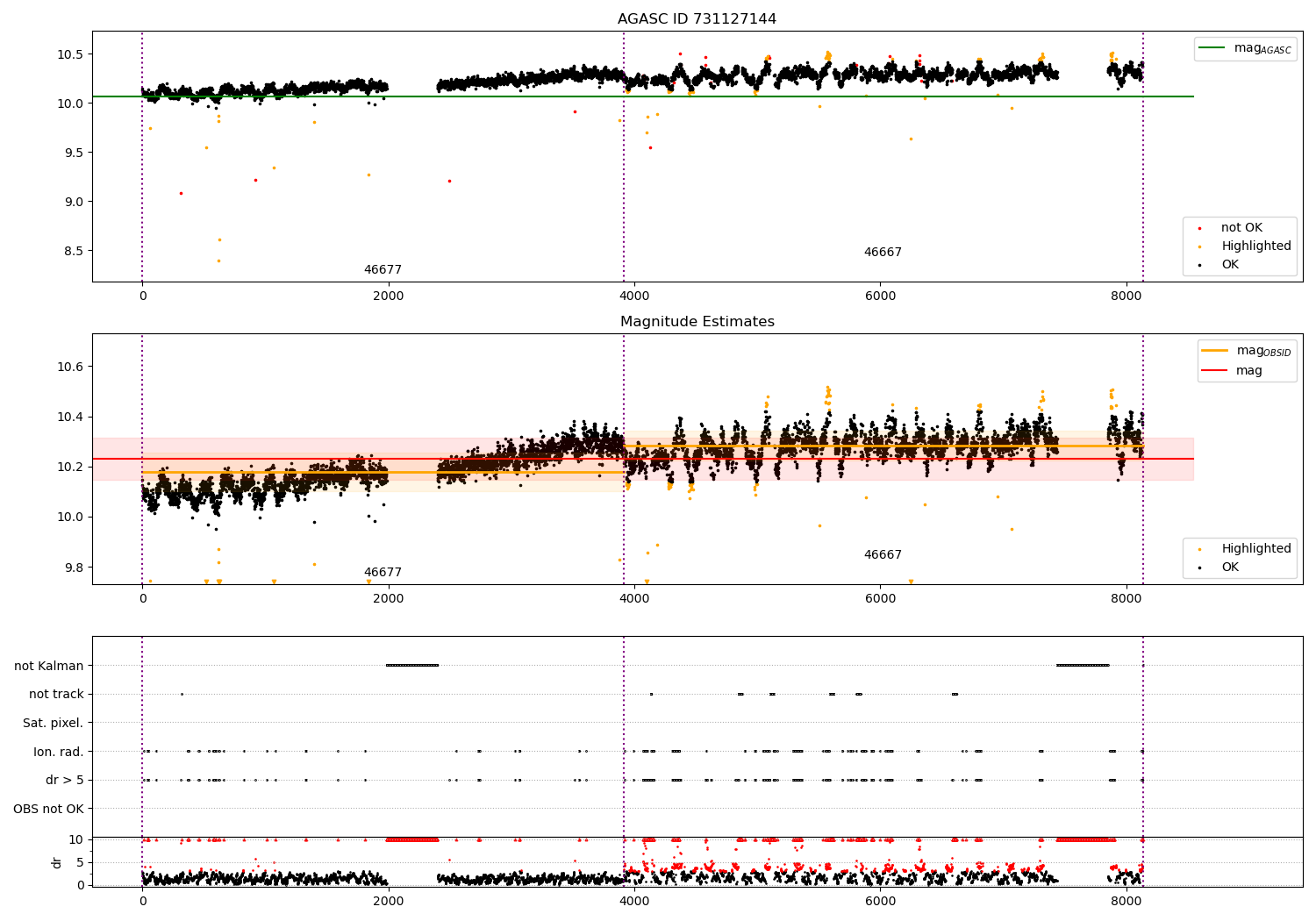This screenshot has height=921, width=1316.
Task: Select the 'OBS not OK' row label
Action: 48,809
